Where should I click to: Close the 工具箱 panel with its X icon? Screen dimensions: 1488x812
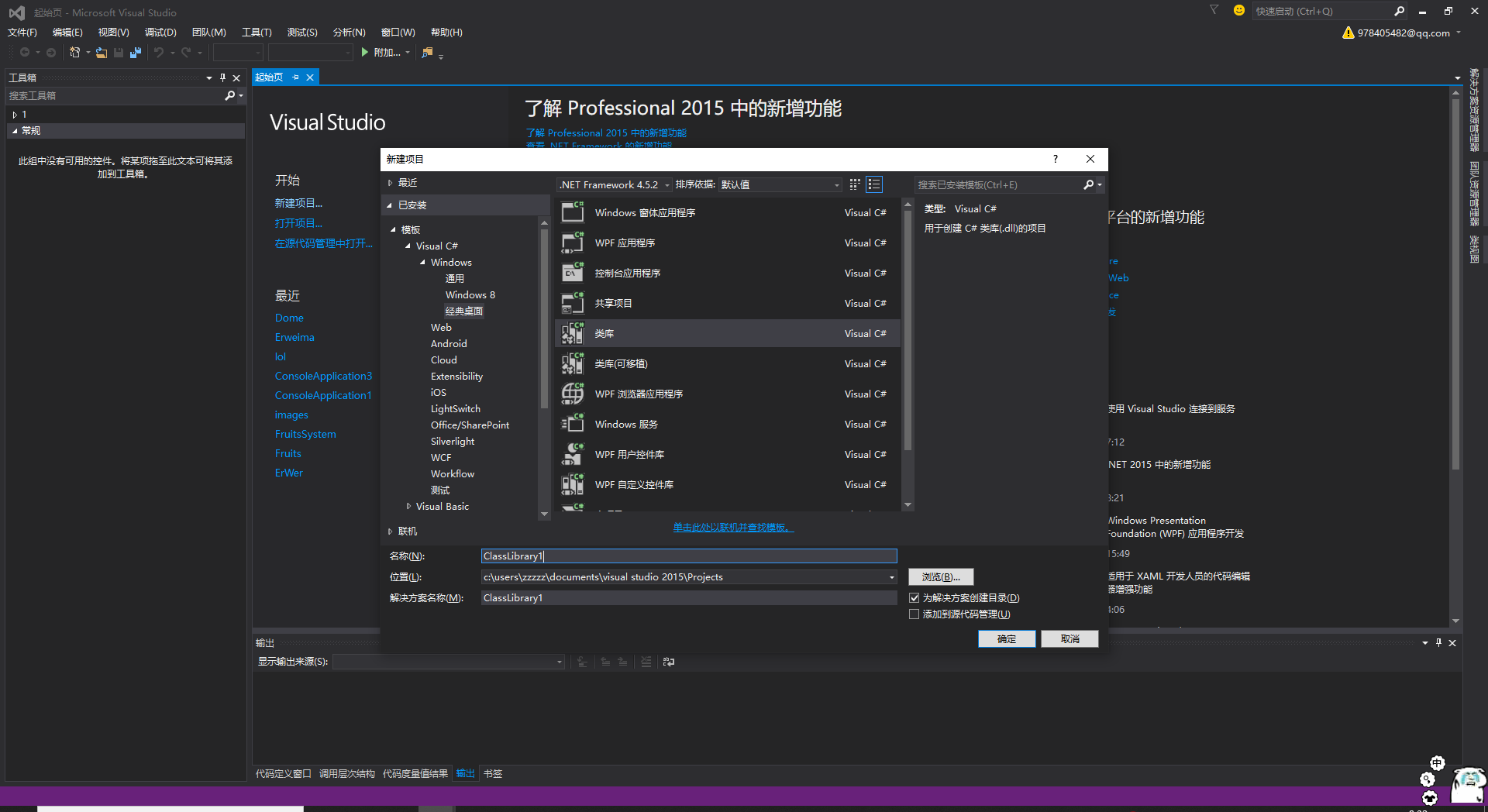point(236,77)
